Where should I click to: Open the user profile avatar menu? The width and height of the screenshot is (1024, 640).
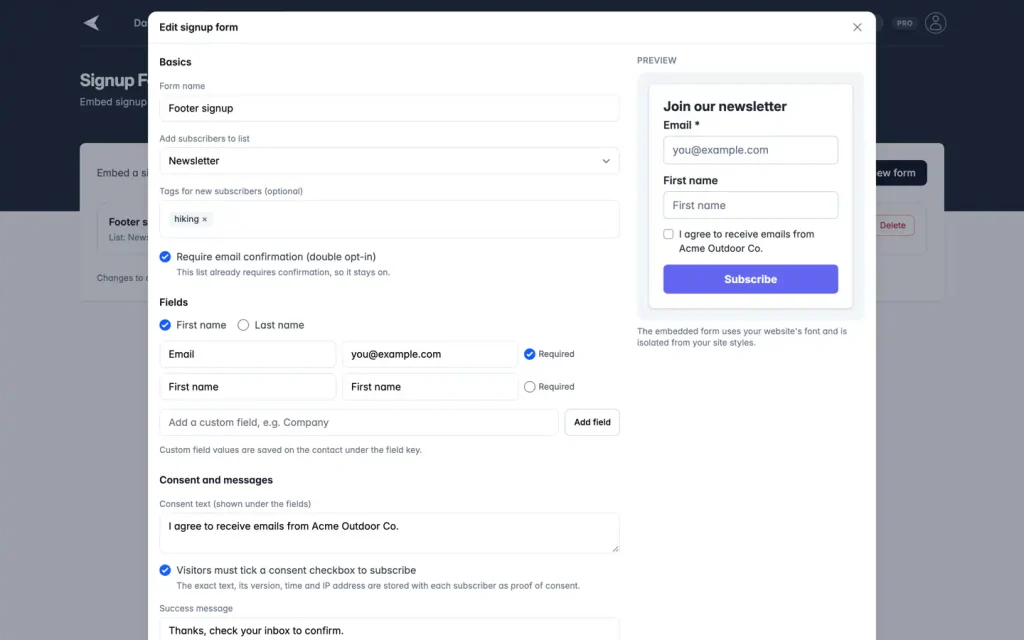pos(935,23)
